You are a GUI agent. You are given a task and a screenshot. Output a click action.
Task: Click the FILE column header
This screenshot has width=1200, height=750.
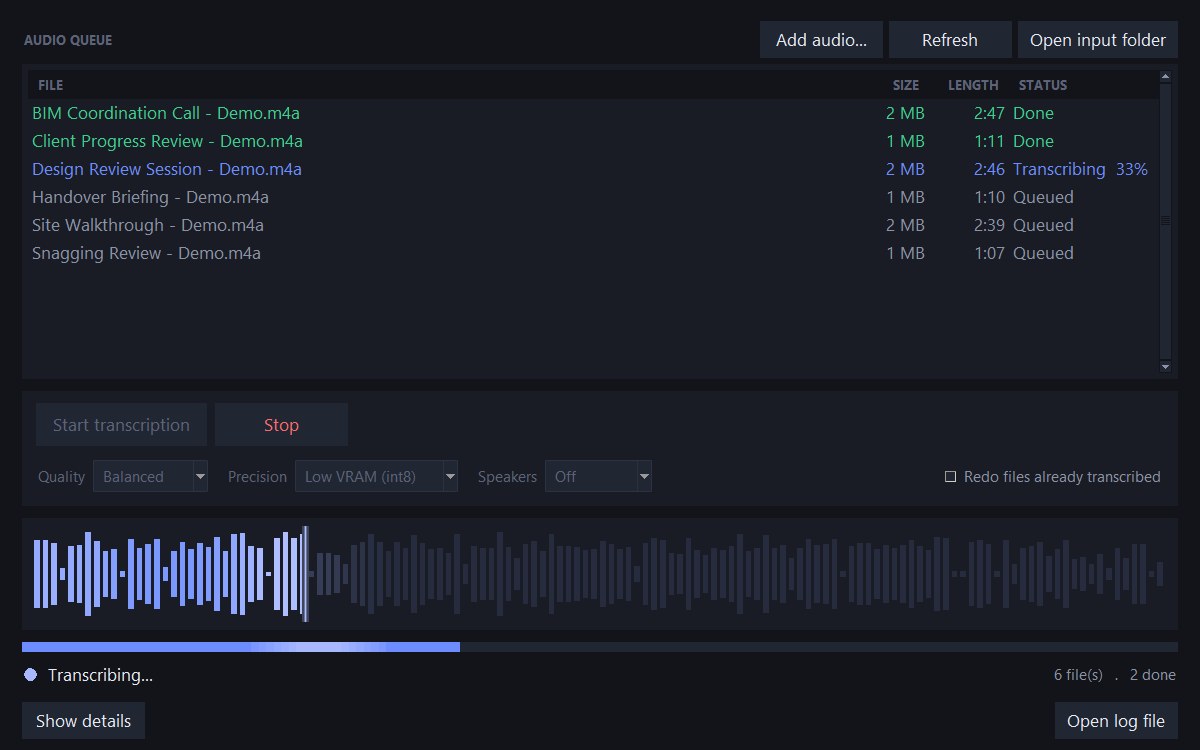click(51, 85)
